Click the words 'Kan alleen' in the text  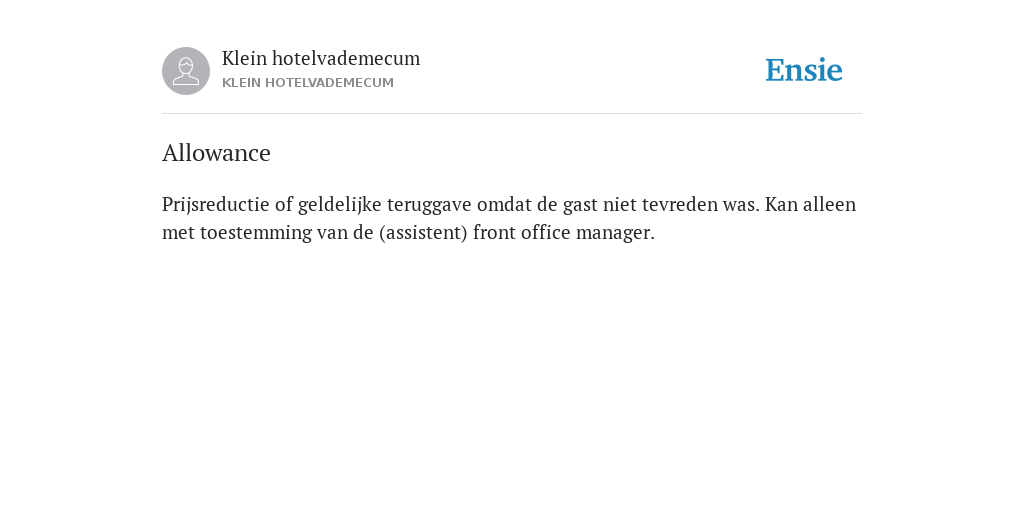pyautogui.click(x=810, y=204)
